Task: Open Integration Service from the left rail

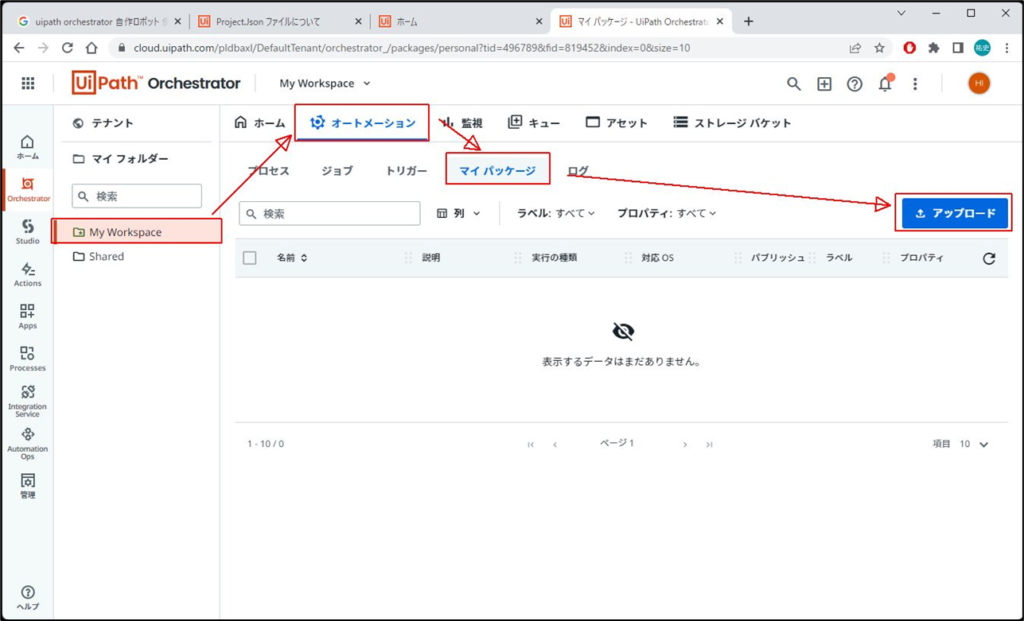Action: point(27,401)
